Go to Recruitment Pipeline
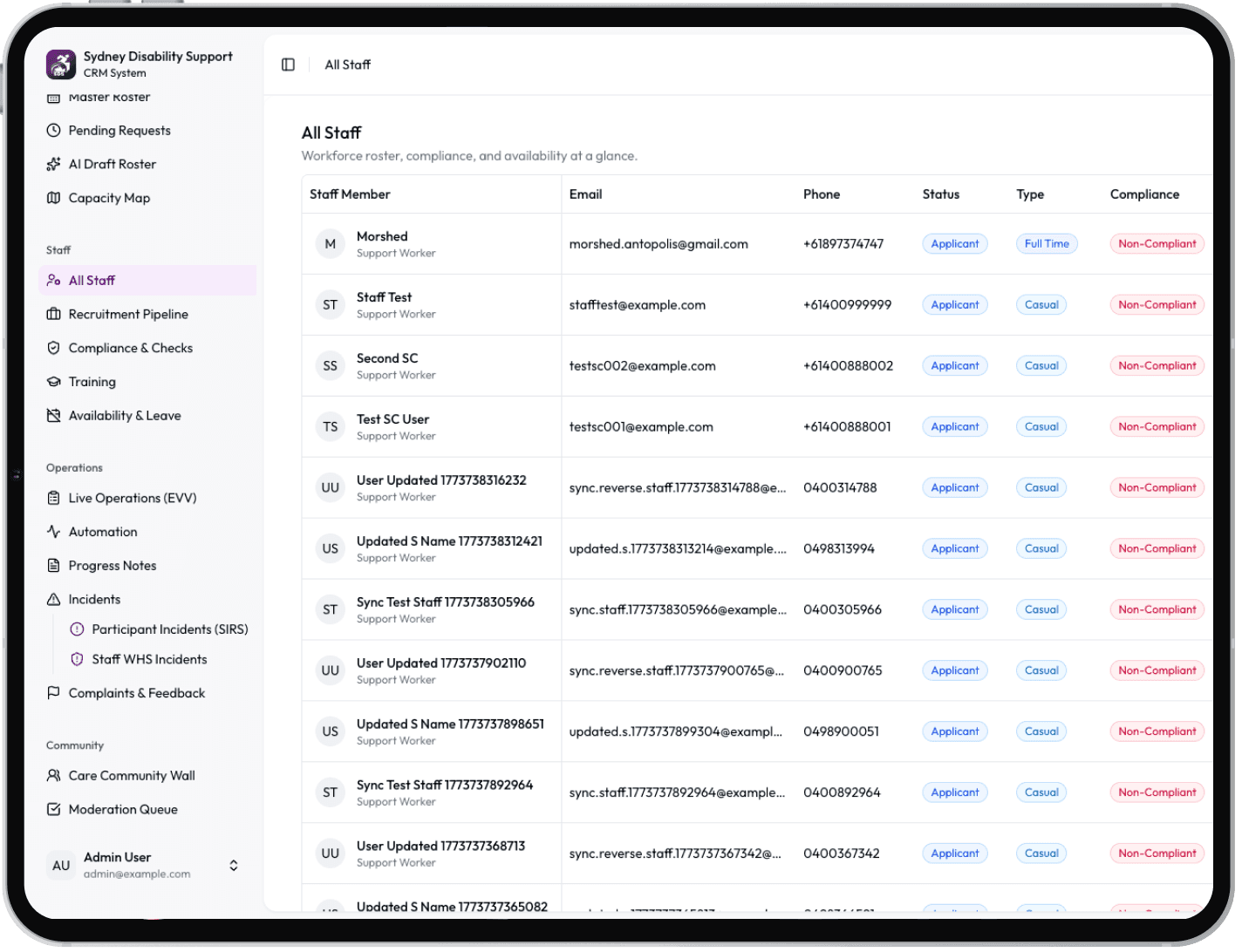Image resolution: width=1242 pixels, height=952 pixels. pyautogui.click(x=148, y=314)
